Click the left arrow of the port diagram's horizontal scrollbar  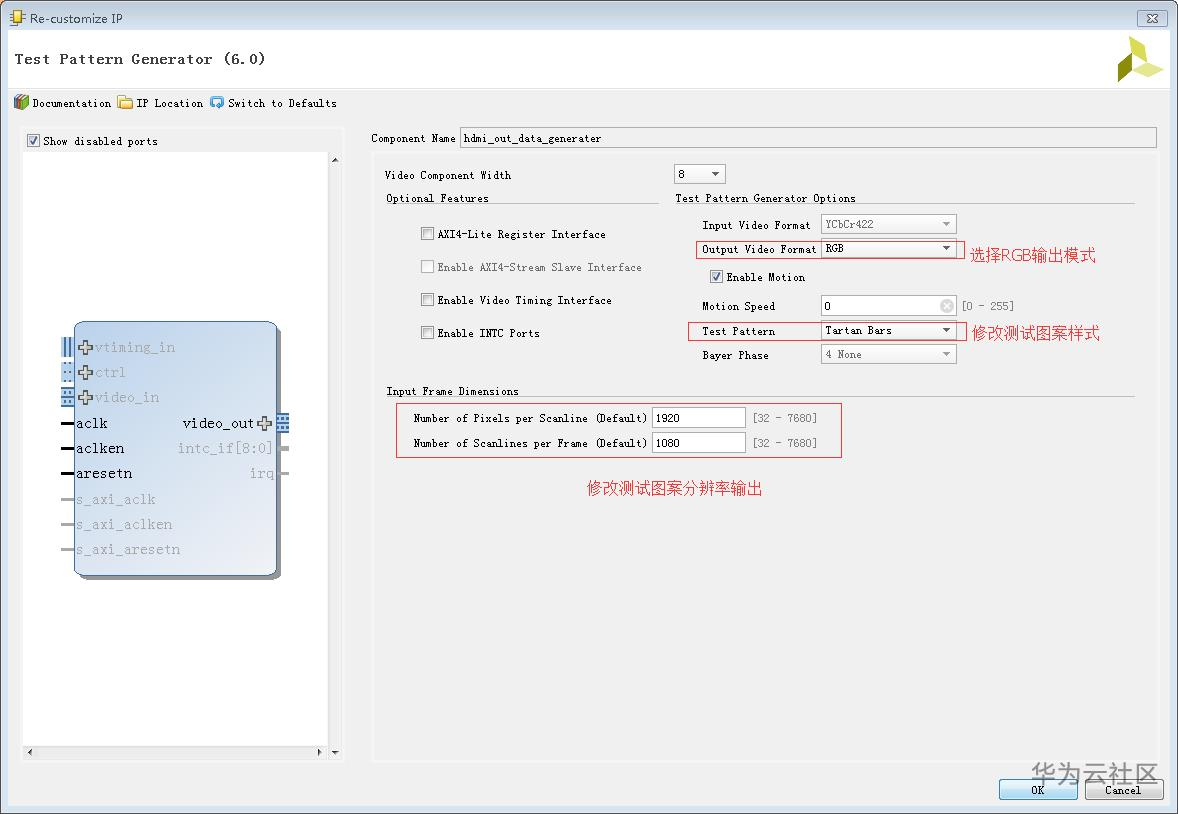click(x=30, y=752)
